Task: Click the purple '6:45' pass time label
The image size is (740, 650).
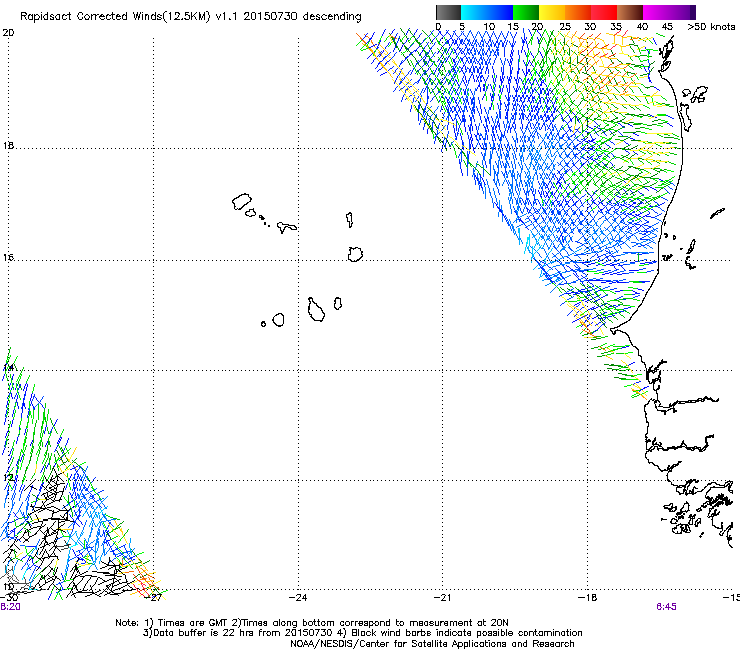Action: [666, 607]
